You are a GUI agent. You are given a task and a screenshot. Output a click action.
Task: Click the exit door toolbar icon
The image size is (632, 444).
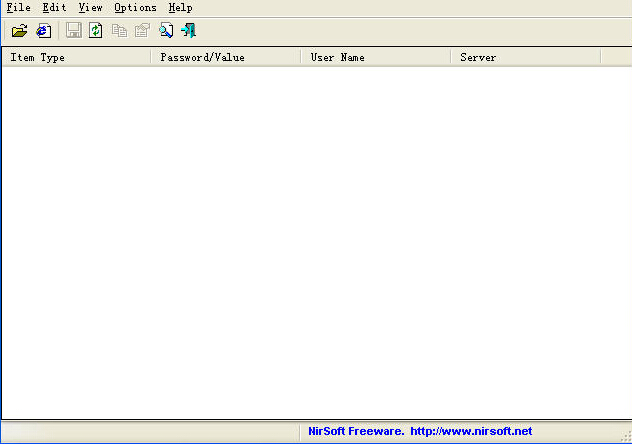[188, 31]
